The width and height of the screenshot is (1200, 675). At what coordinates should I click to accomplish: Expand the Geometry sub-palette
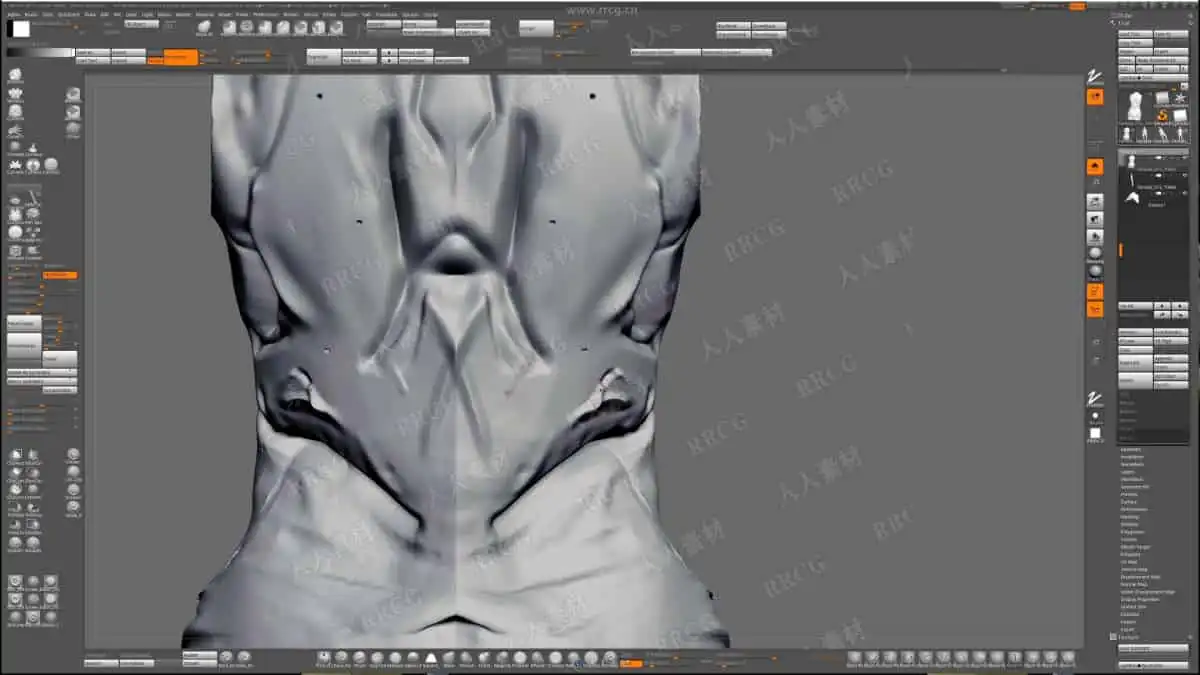tap(1130, 449)
